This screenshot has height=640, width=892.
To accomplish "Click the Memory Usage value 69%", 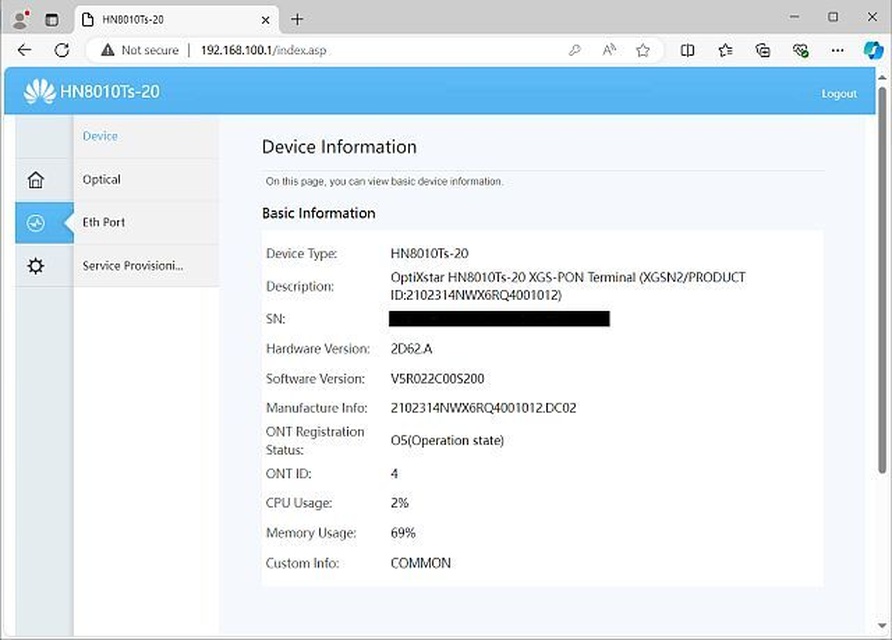I will [403, 534].
